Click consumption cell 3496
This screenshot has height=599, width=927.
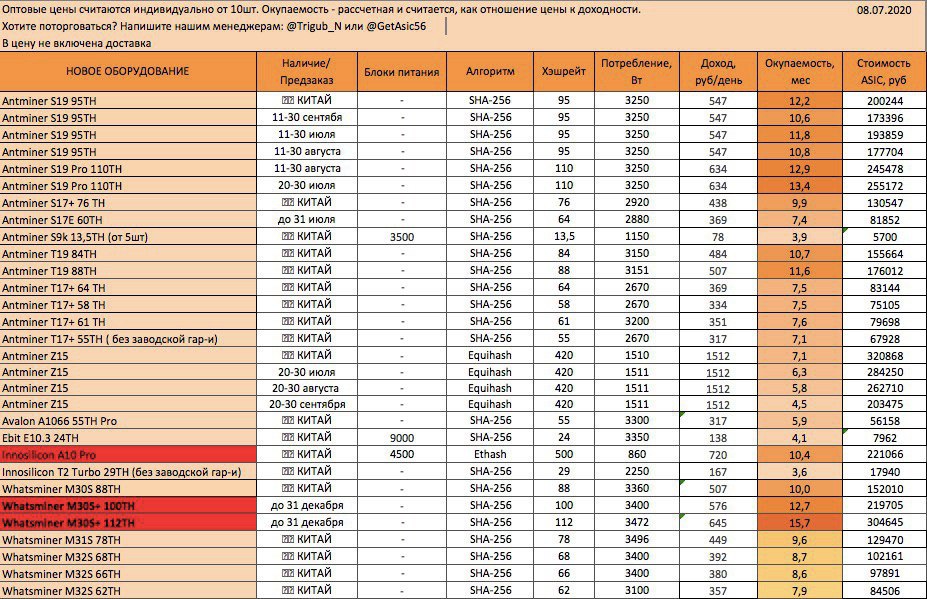[x=637, y=539]
